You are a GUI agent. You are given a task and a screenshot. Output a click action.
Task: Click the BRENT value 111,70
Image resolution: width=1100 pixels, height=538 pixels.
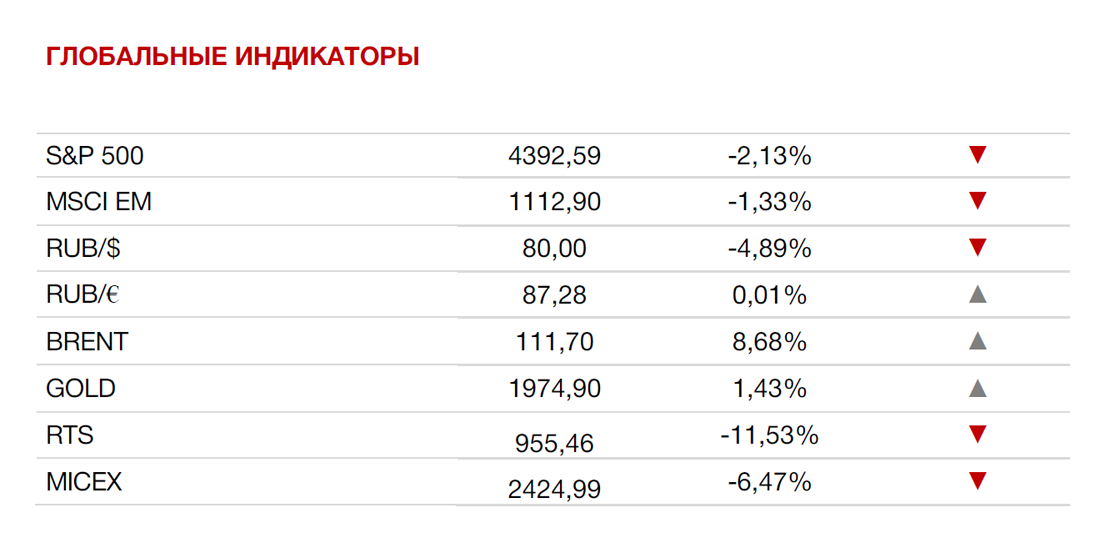(x=554, y=342)
